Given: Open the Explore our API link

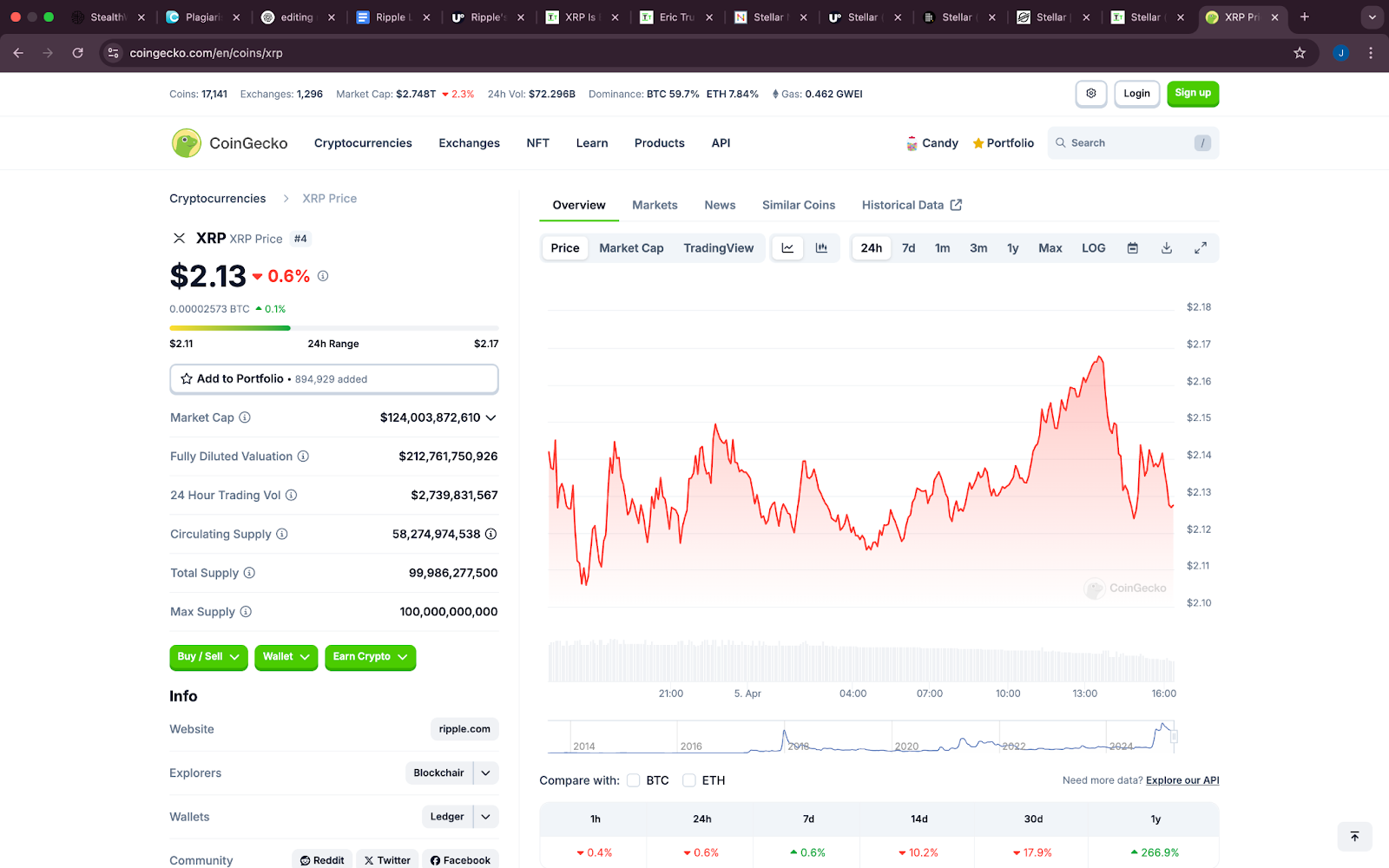Looking at the screenshot, I should pos(1182,780).
